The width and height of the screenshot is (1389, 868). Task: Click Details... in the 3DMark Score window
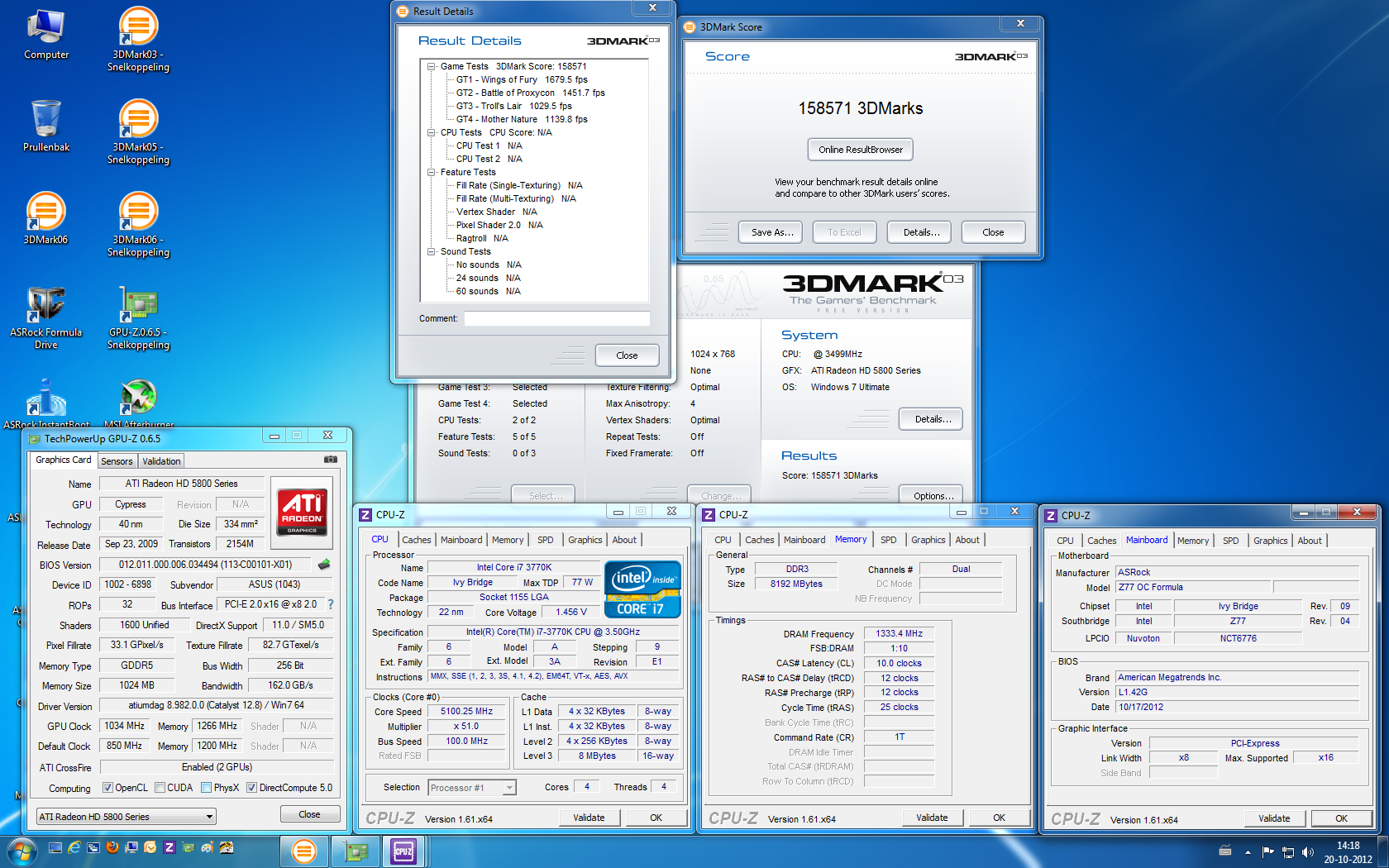click(x=921, y=232)
